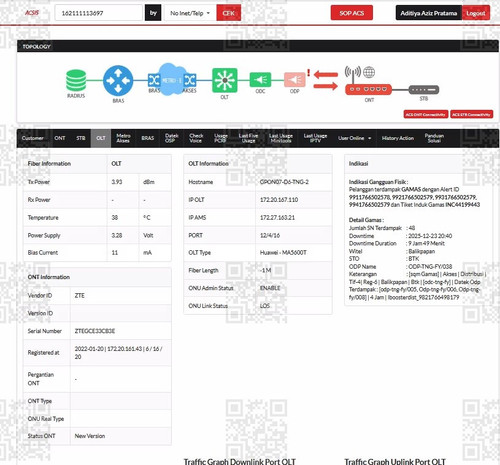Click Fiber Length value -1 M
Viewport: 500px width, 465px height.
click(266, 270)
